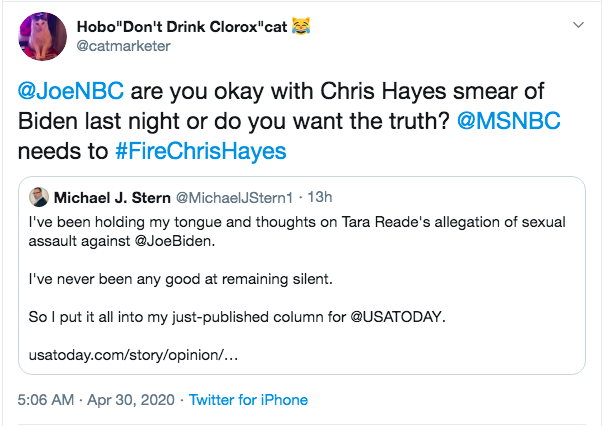
Task: Click the main tweet text about Chris Hayes
Action: click(x=289, y=121)
